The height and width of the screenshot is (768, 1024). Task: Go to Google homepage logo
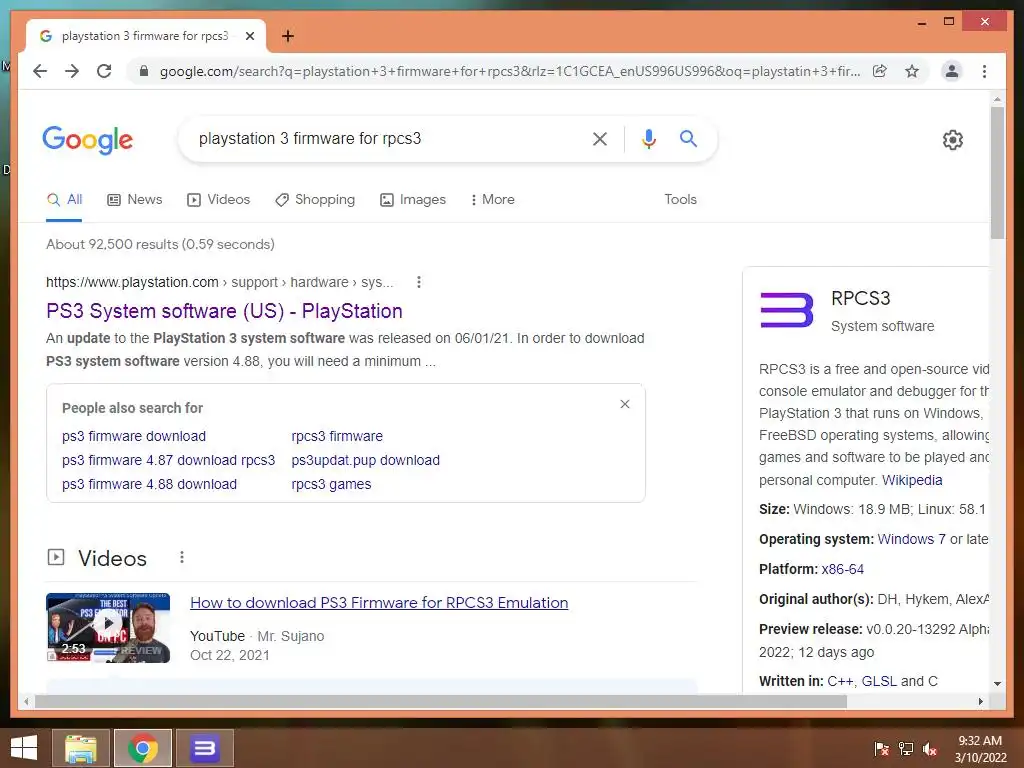coord(88,140)
